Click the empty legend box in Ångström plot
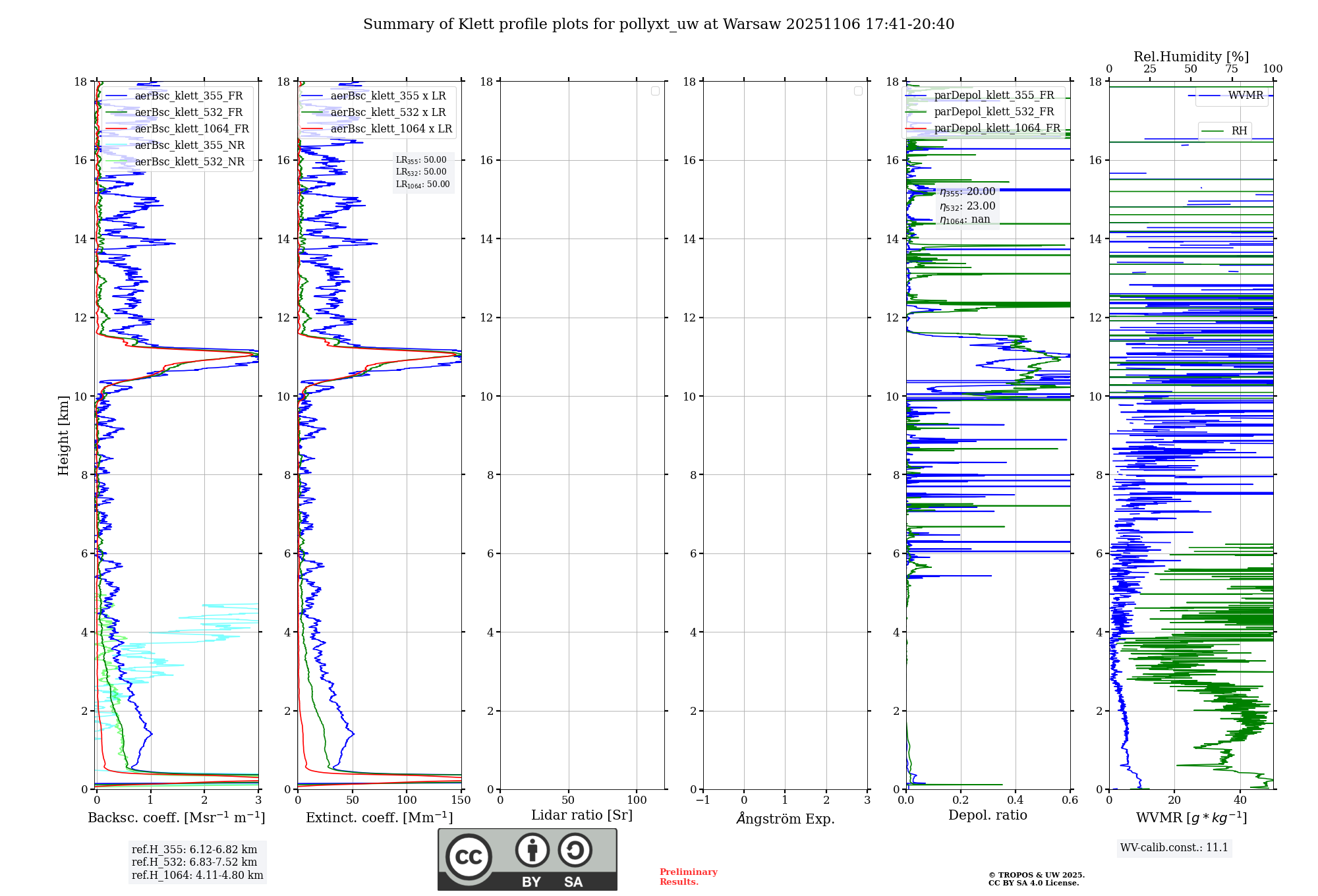The width and height of the screenshot is (1318, 896). pos(858,91)
